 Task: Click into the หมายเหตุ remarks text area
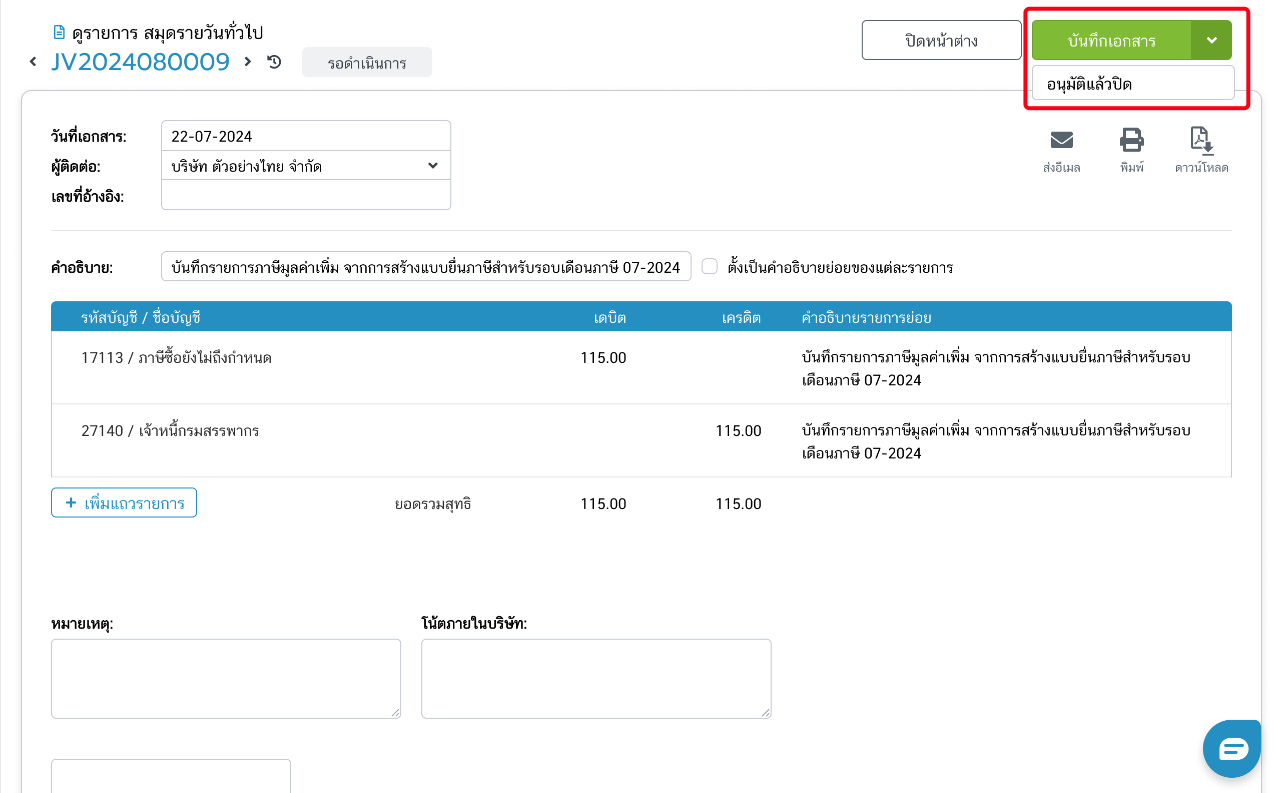(225, 678)
